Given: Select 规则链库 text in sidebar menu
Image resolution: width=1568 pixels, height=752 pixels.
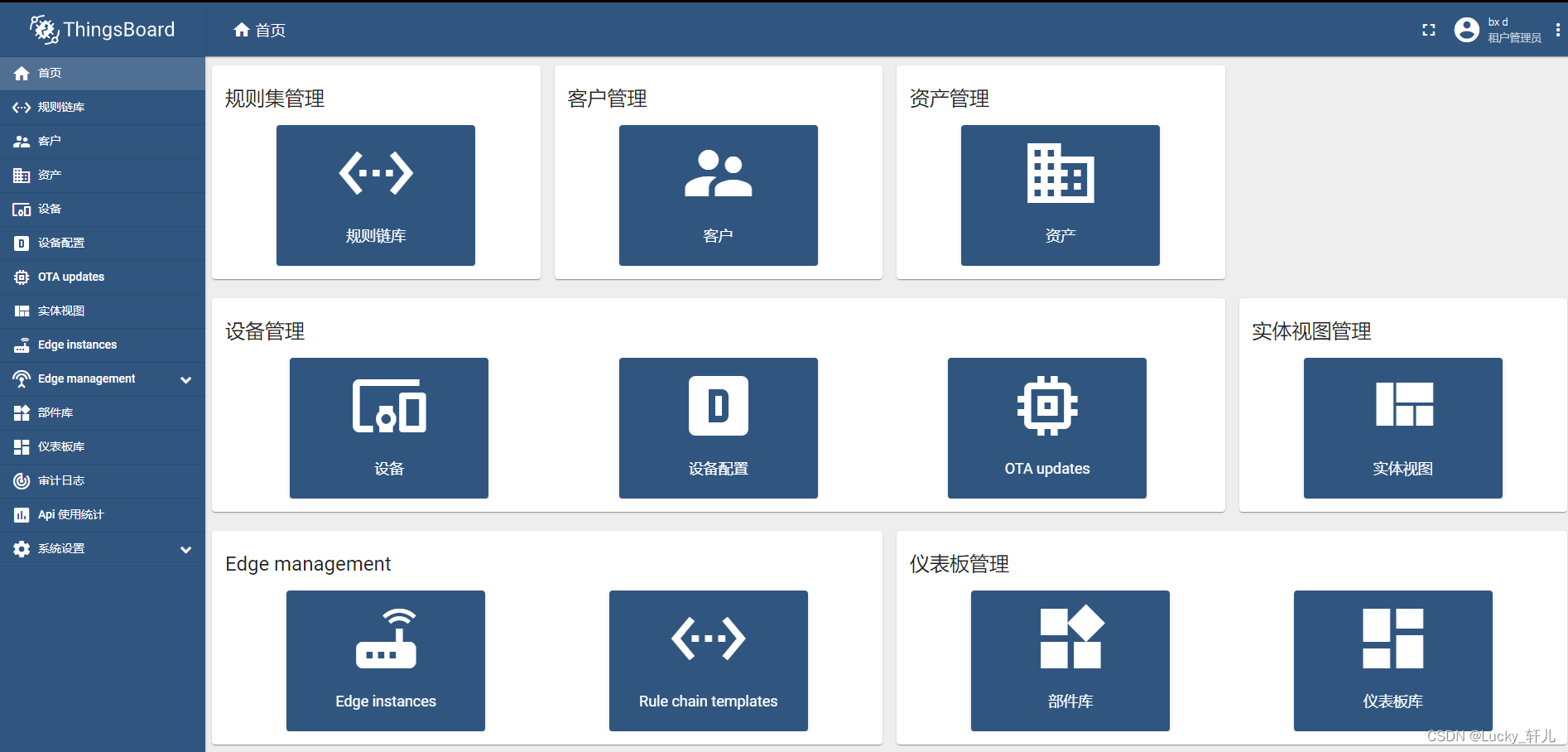Looking at the screenshot, I should click(61, 108).
